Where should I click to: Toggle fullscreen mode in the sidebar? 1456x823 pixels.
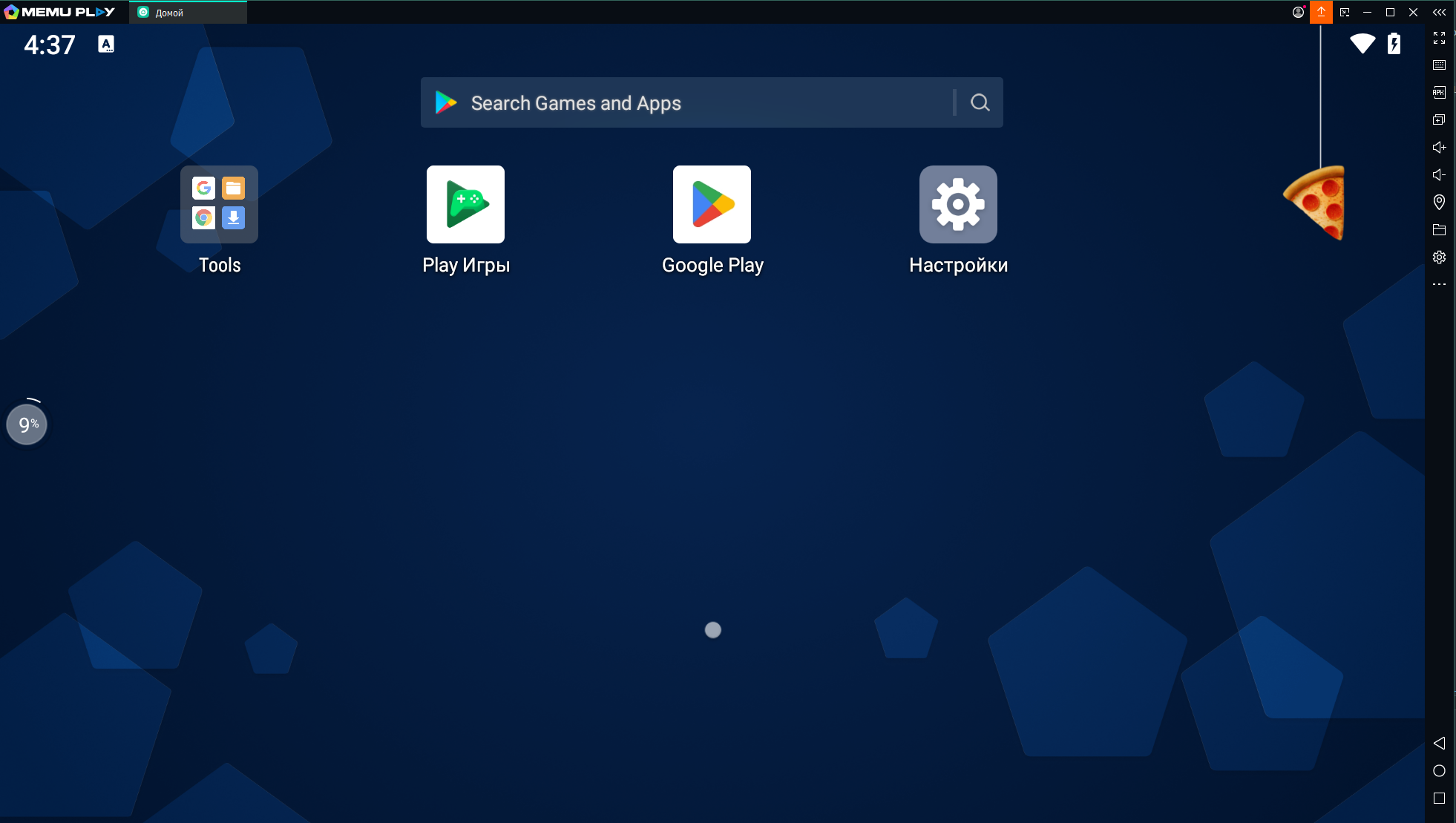(x=1439, y=38)
